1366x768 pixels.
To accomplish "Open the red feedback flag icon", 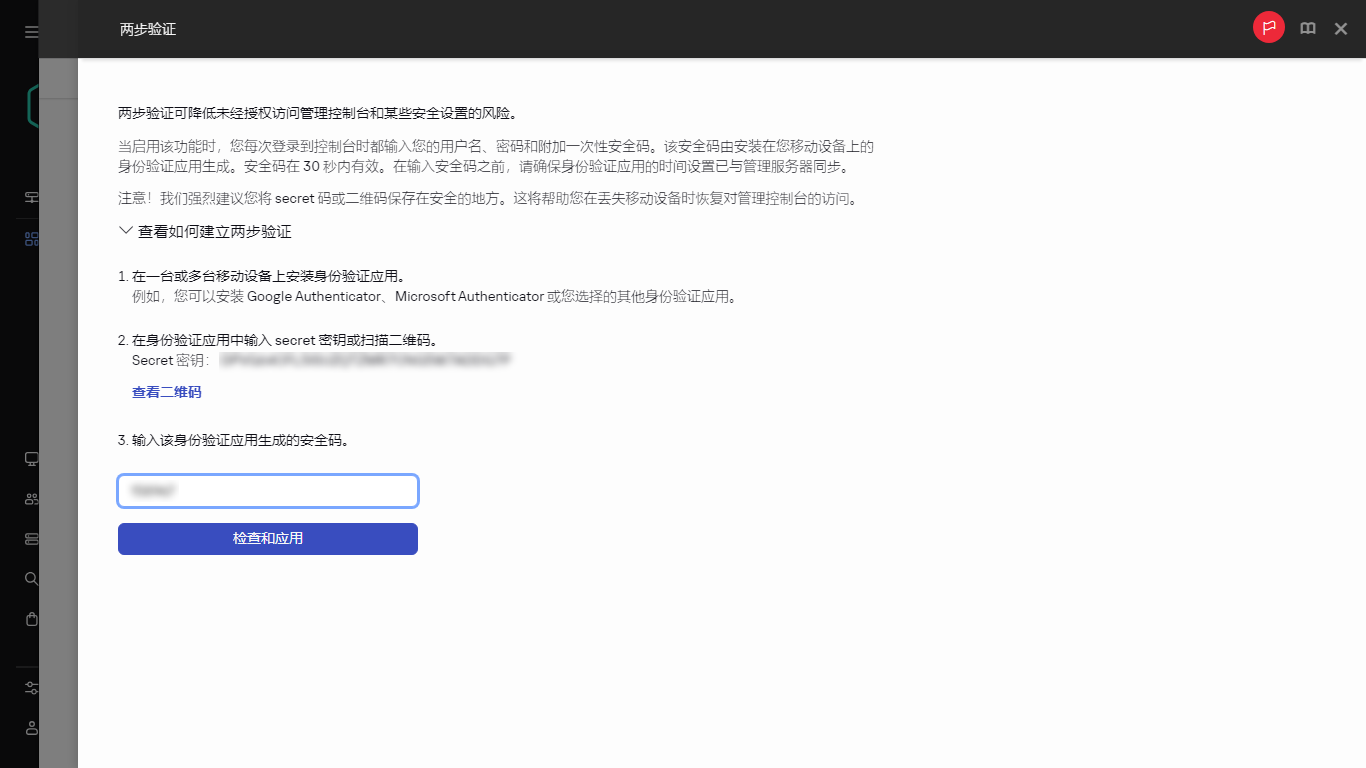I will point(1268,27).
